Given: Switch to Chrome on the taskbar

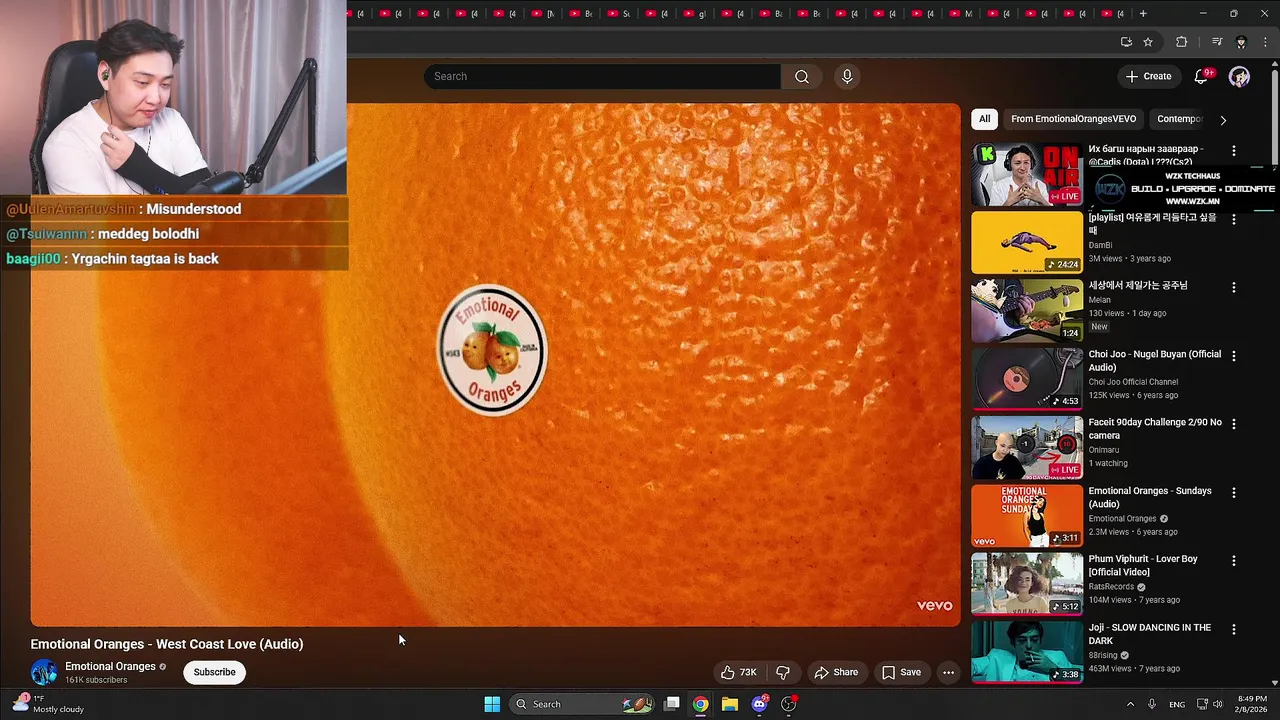Looking at the screenshot, I should pos(701,704).
